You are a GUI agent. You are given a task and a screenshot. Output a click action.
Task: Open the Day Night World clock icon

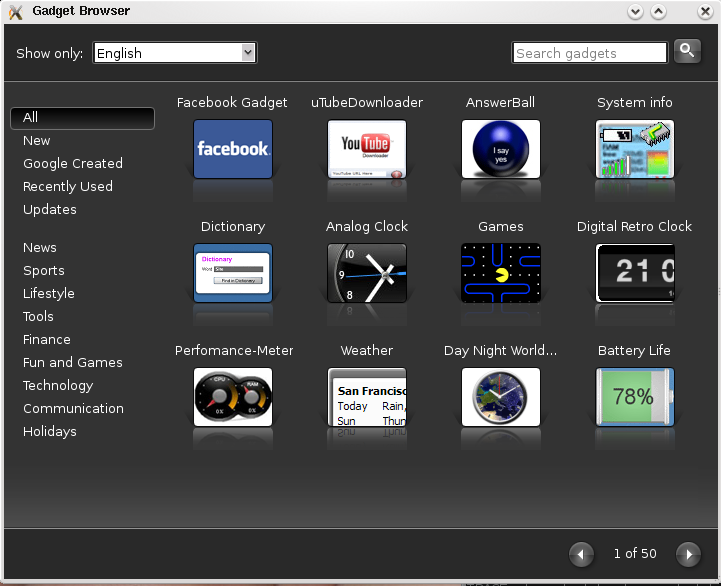501,397
